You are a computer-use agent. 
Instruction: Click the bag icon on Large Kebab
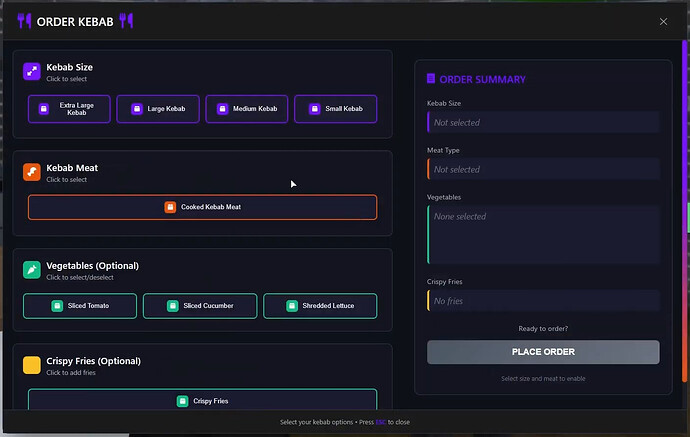click(136, 109)
